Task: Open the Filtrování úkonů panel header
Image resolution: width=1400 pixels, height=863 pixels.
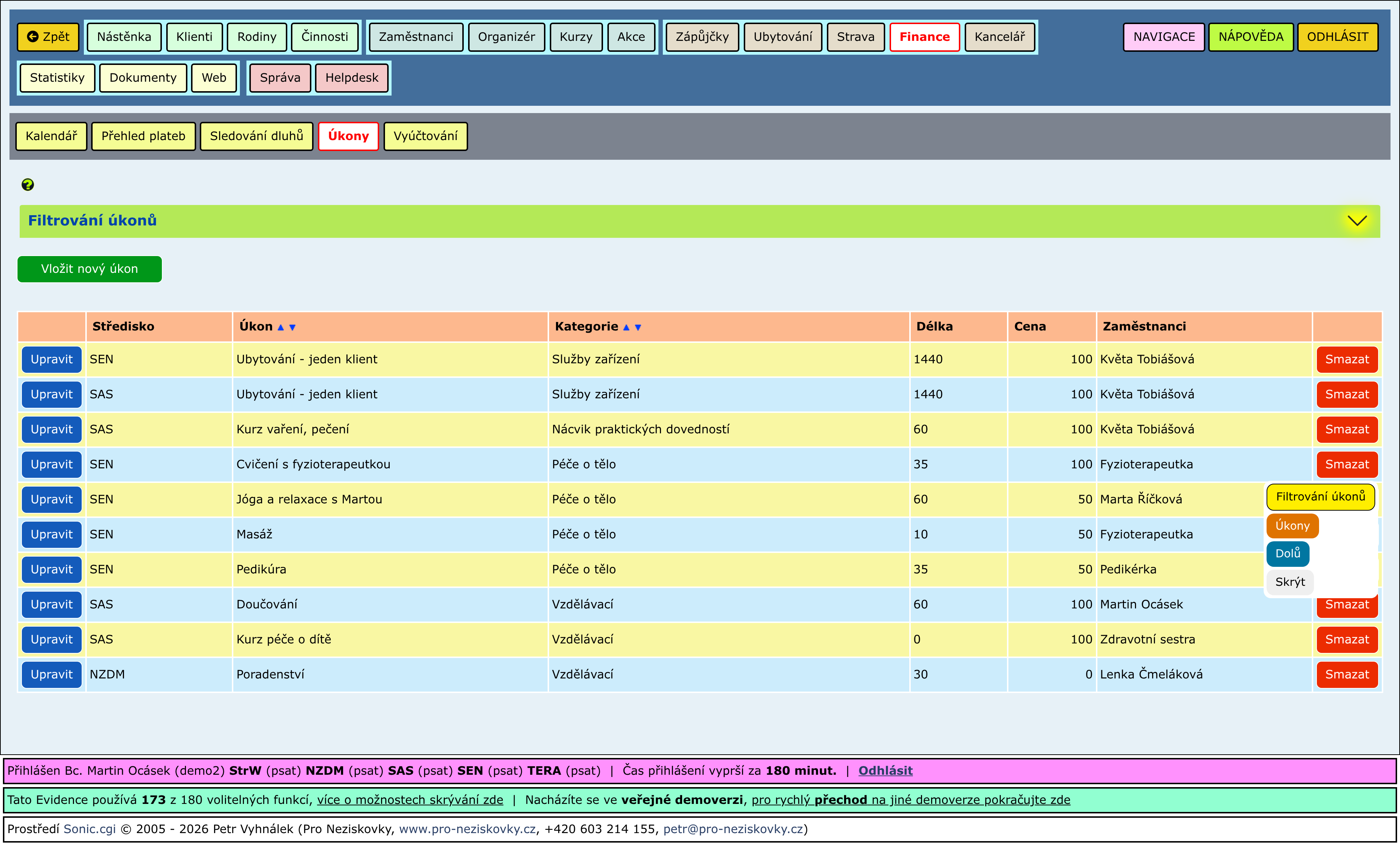Action: tap(92, 221)
